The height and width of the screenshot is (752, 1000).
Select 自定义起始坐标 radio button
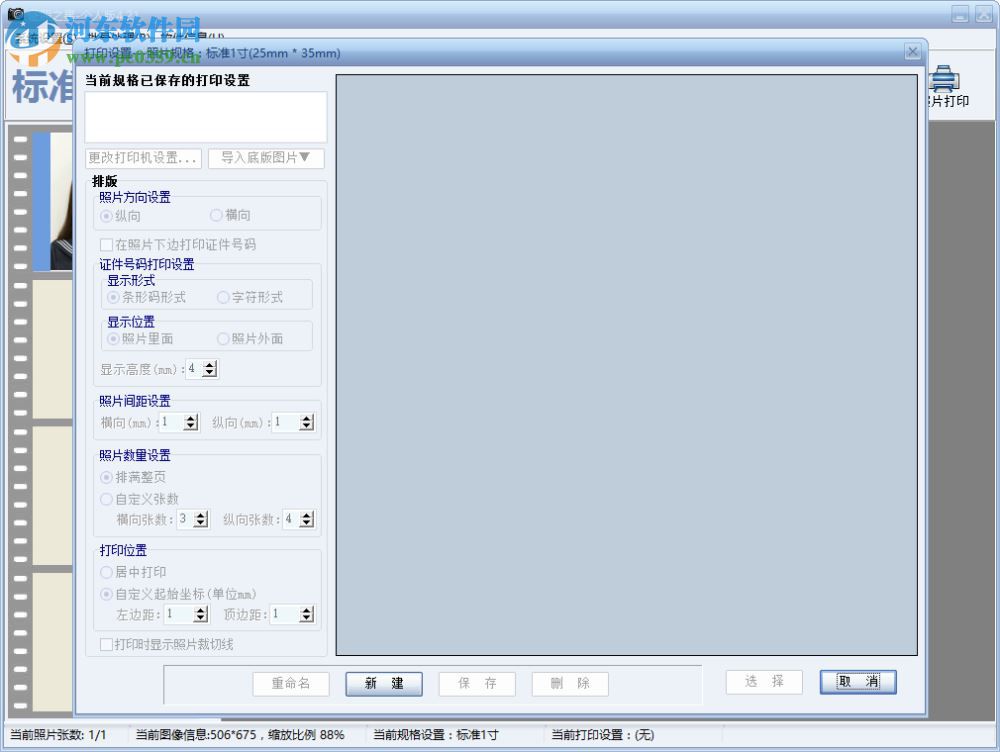pyautogui.click(x=107, y=594)
